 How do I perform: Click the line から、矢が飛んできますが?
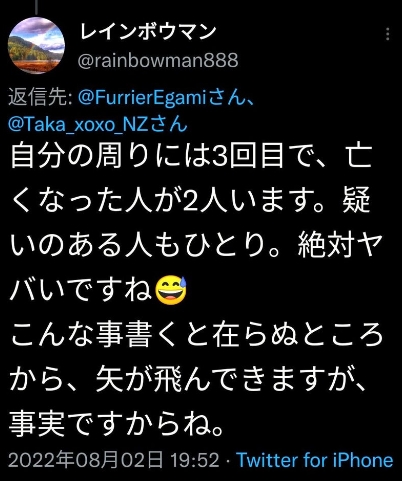coord(188,379)
